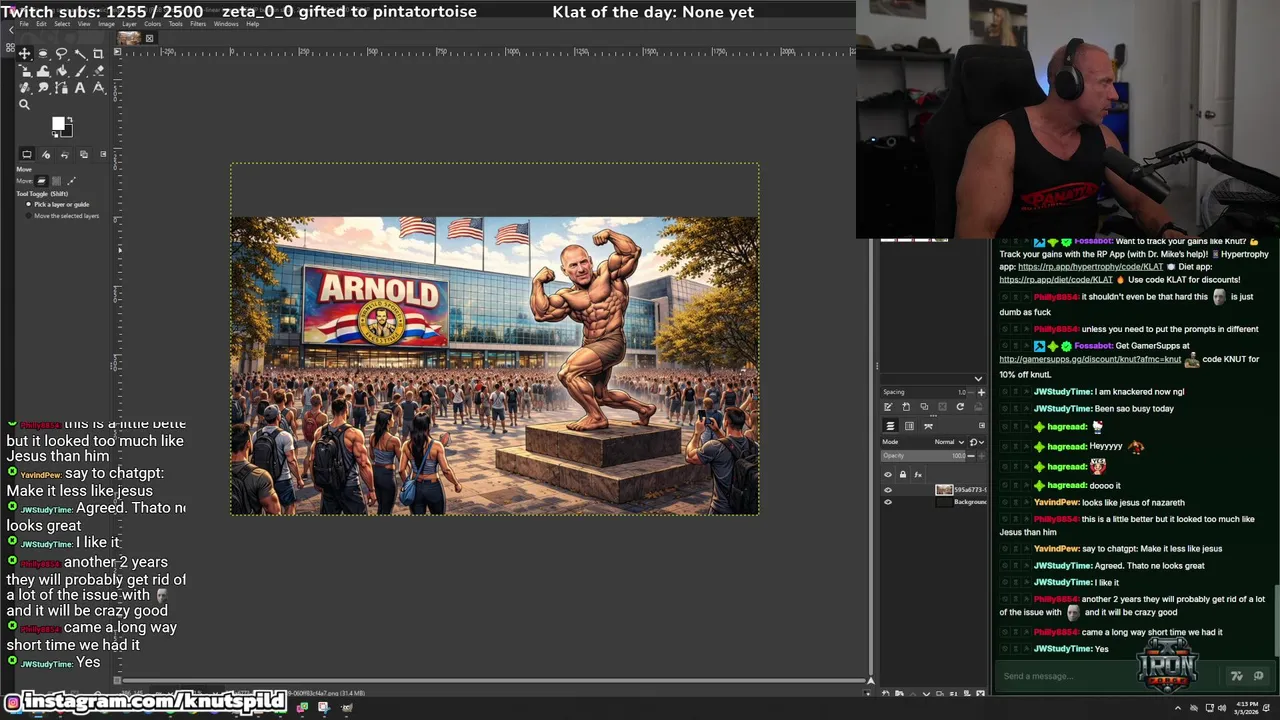Click the visibility eye column header icon
Screen dimensions: 1280x720
point(888,475)
